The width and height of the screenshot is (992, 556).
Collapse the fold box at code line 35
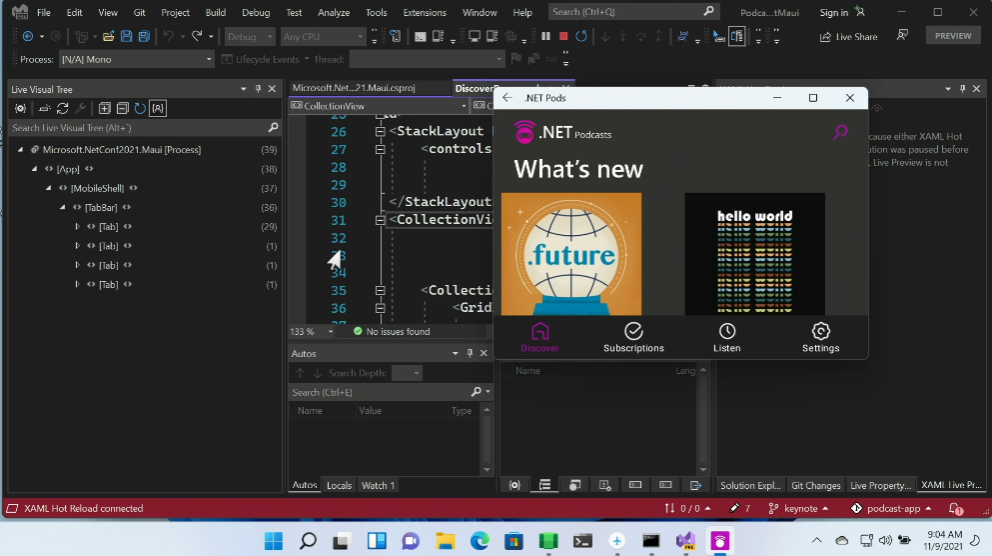coord(380,291)
